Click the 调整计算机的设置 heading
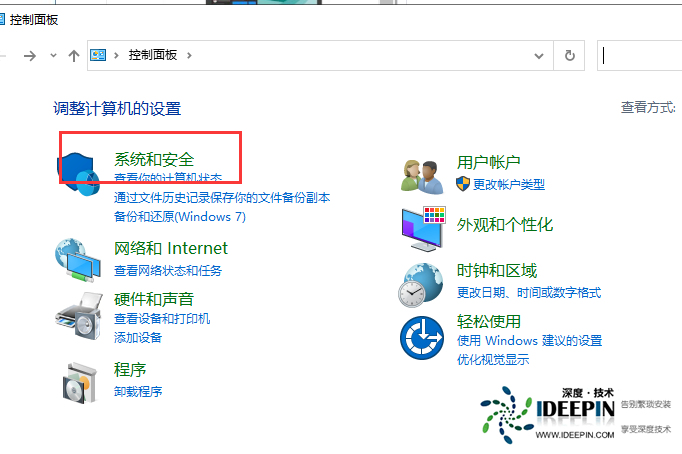The image size is (682, 454). pos(117,108)
